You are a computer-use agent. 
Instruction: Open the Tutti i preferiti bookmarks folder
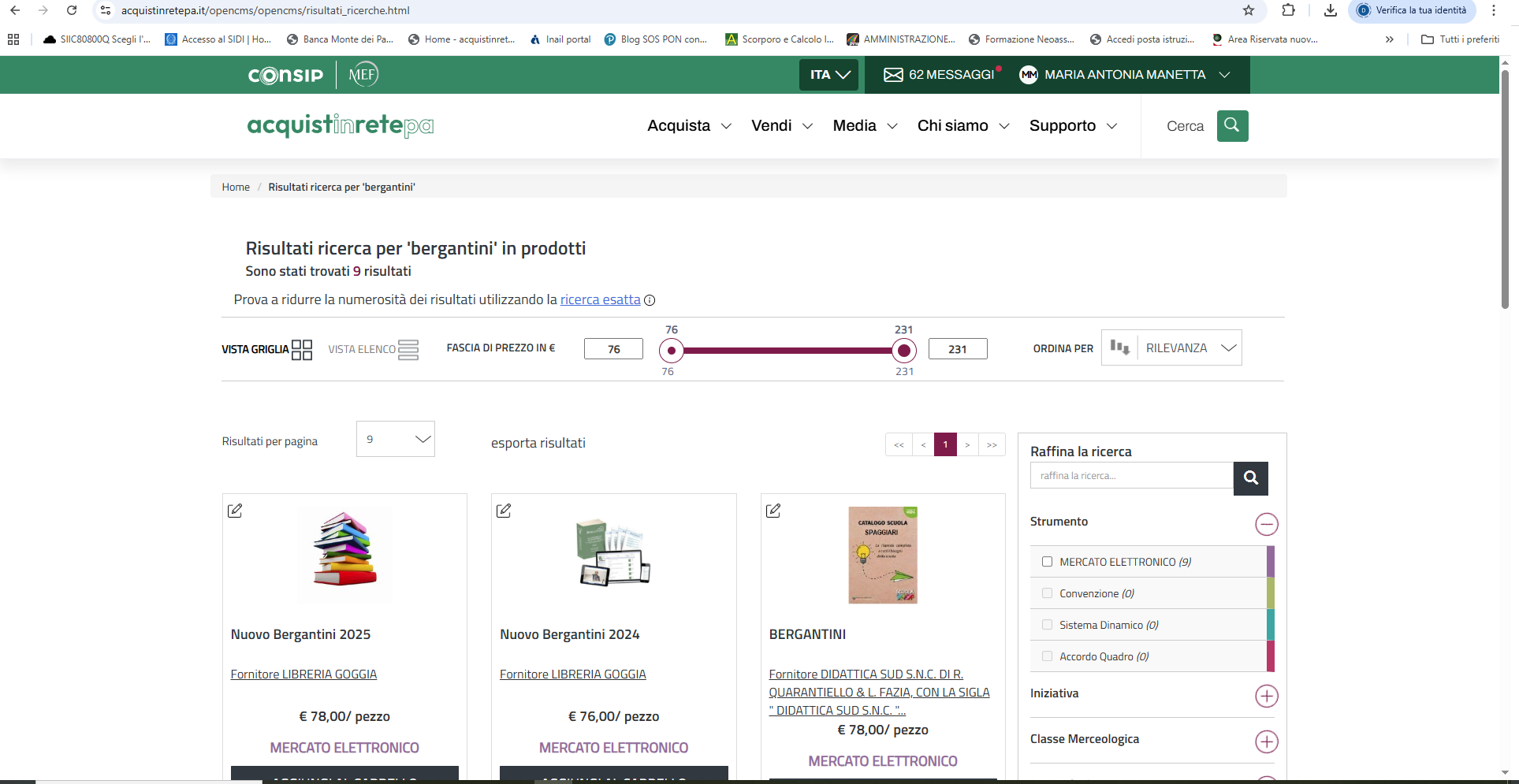click(1460, 39)
